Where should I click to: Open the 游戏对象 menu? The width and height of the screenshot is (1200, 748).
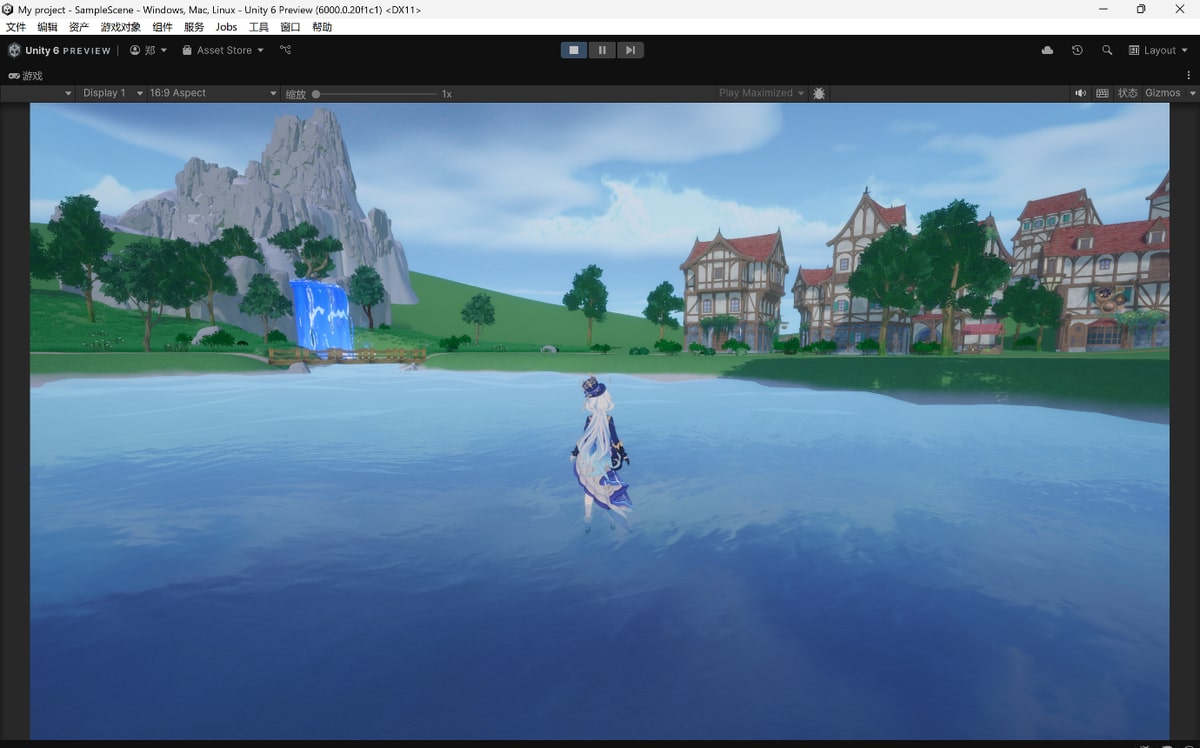point(121,27)
